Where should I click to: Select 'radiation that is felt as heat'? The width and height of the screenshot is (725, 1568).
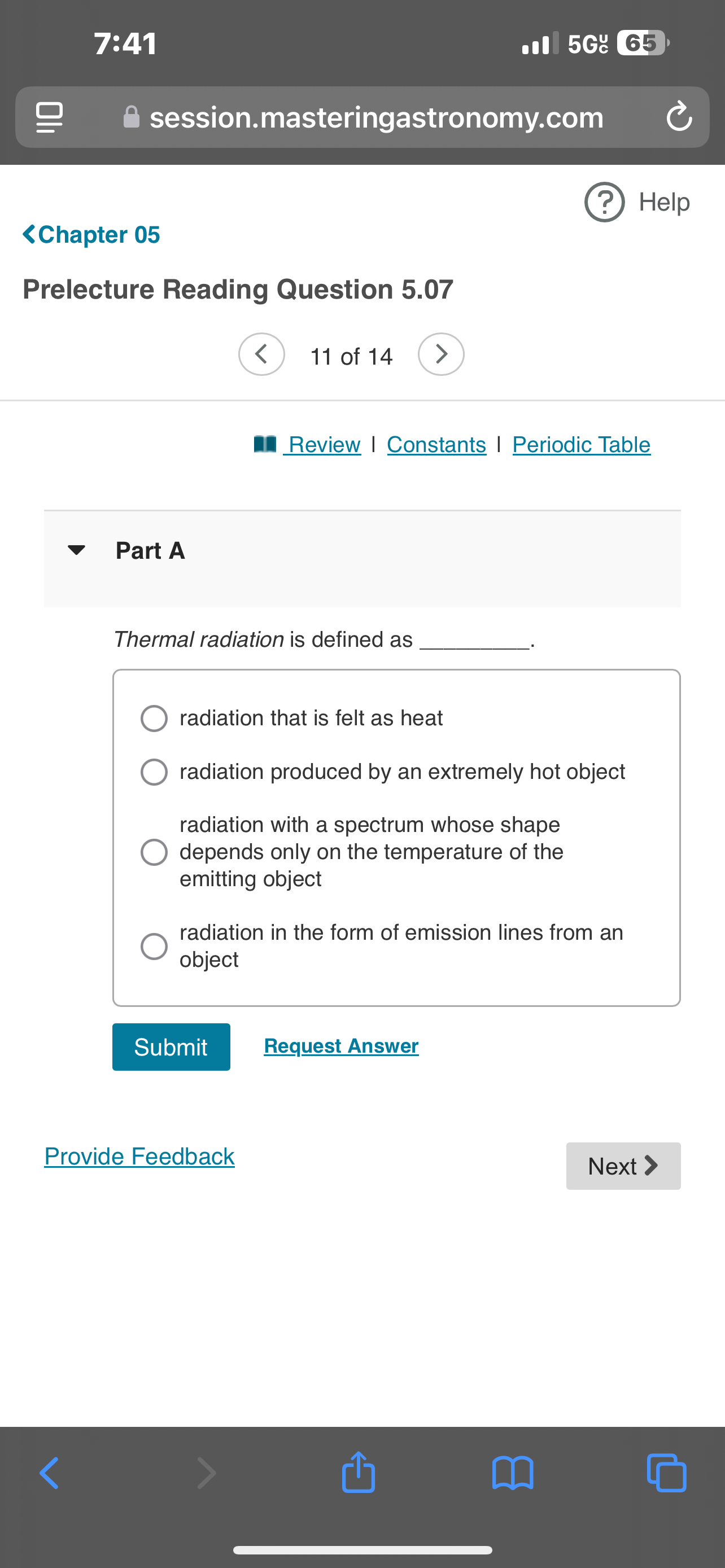154,719
